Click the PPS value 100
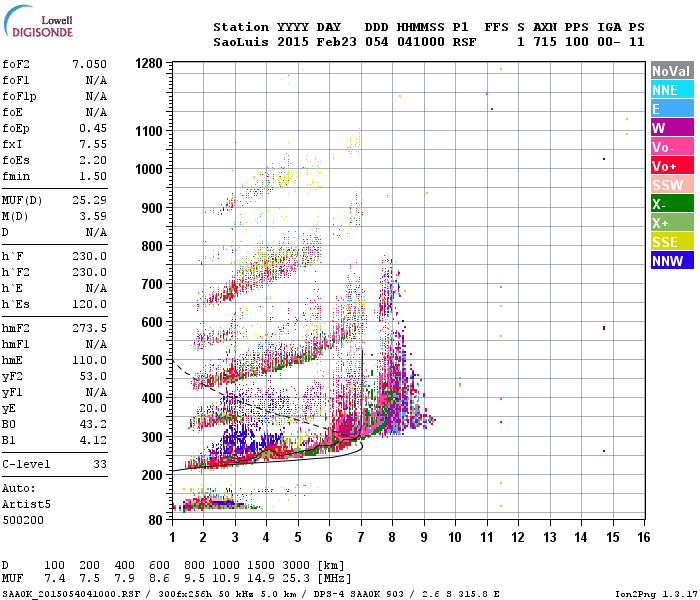The image size is (700, 600). [577, 42]
